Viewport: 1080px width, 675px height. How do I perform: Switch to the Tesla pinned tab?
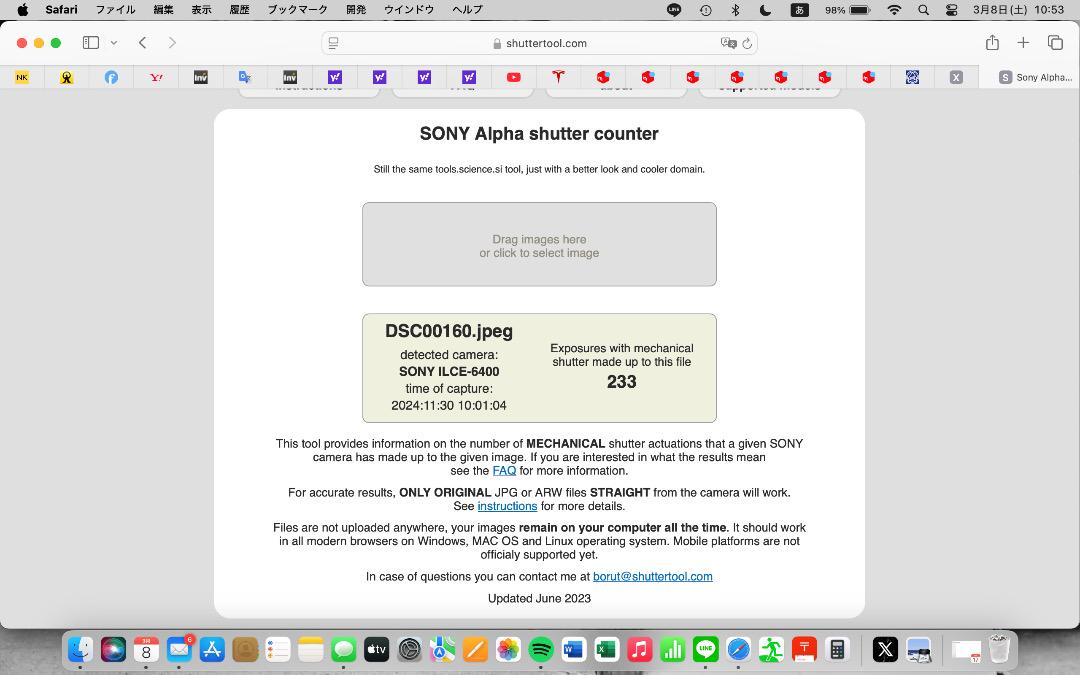point(558,77)
